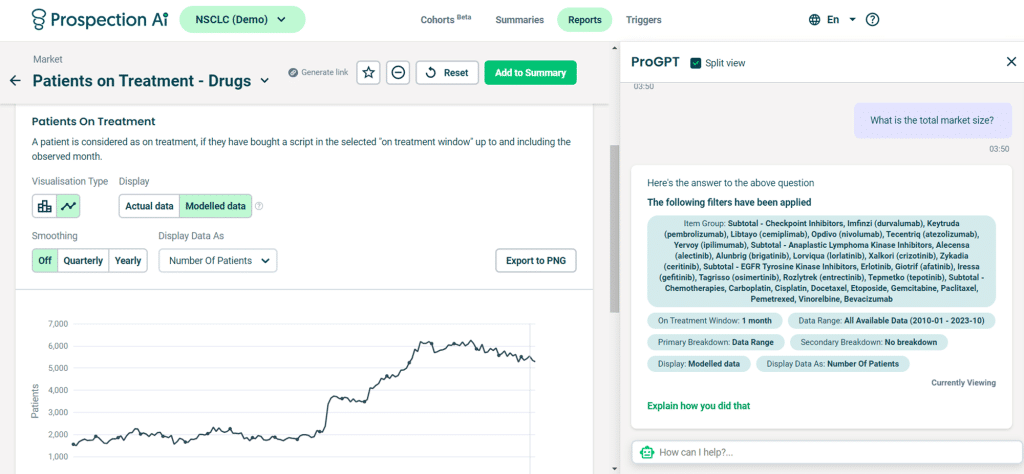Click the On Treatment Window: 1 month chip

click(x=714, y=321)
